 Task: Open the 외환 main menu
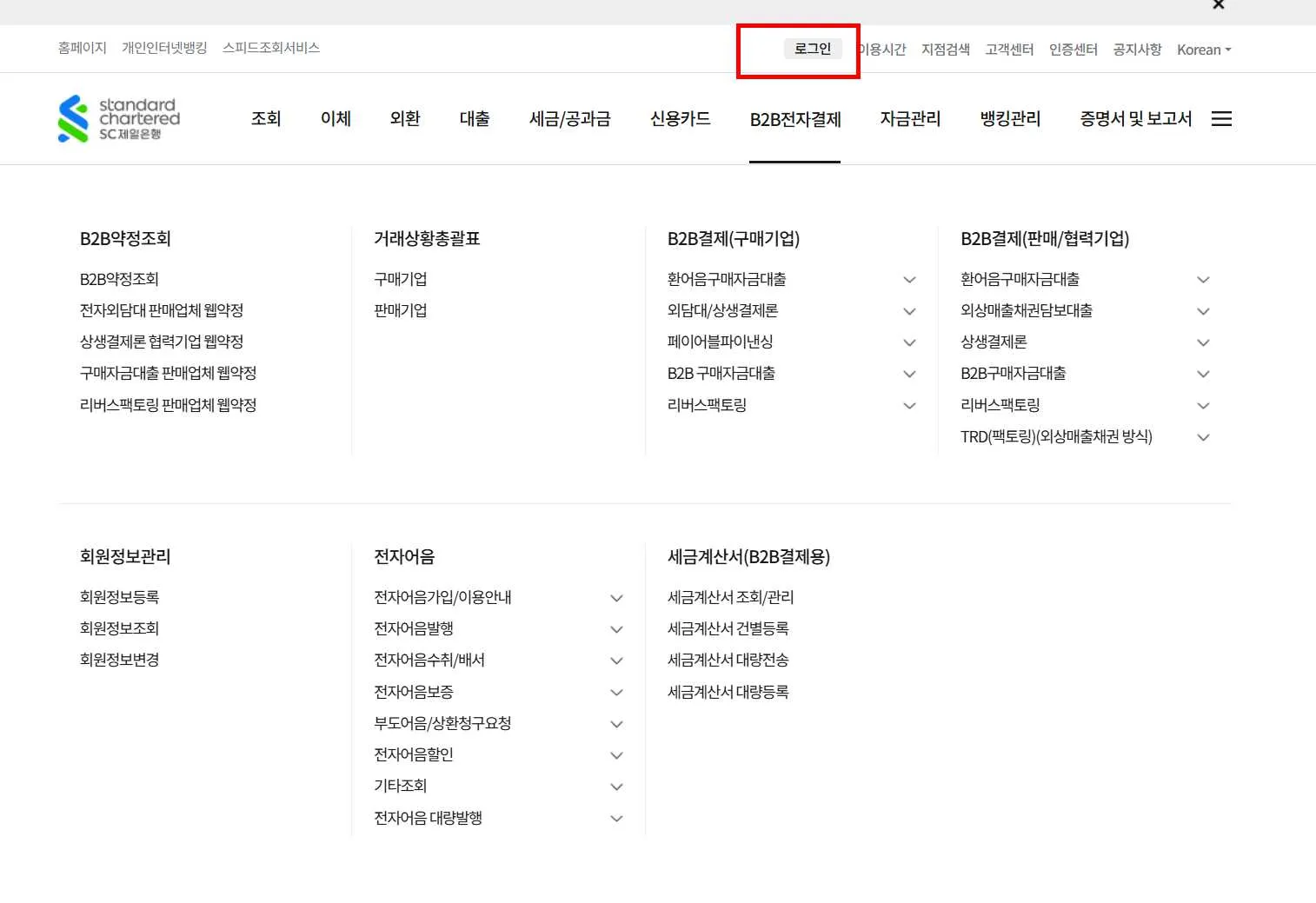(x=405, y=119)
